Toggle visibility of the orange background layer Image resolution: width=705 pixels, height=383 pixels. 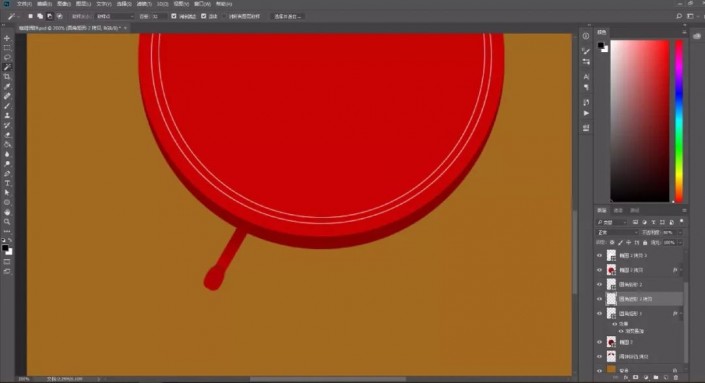[x=599, y=370]
